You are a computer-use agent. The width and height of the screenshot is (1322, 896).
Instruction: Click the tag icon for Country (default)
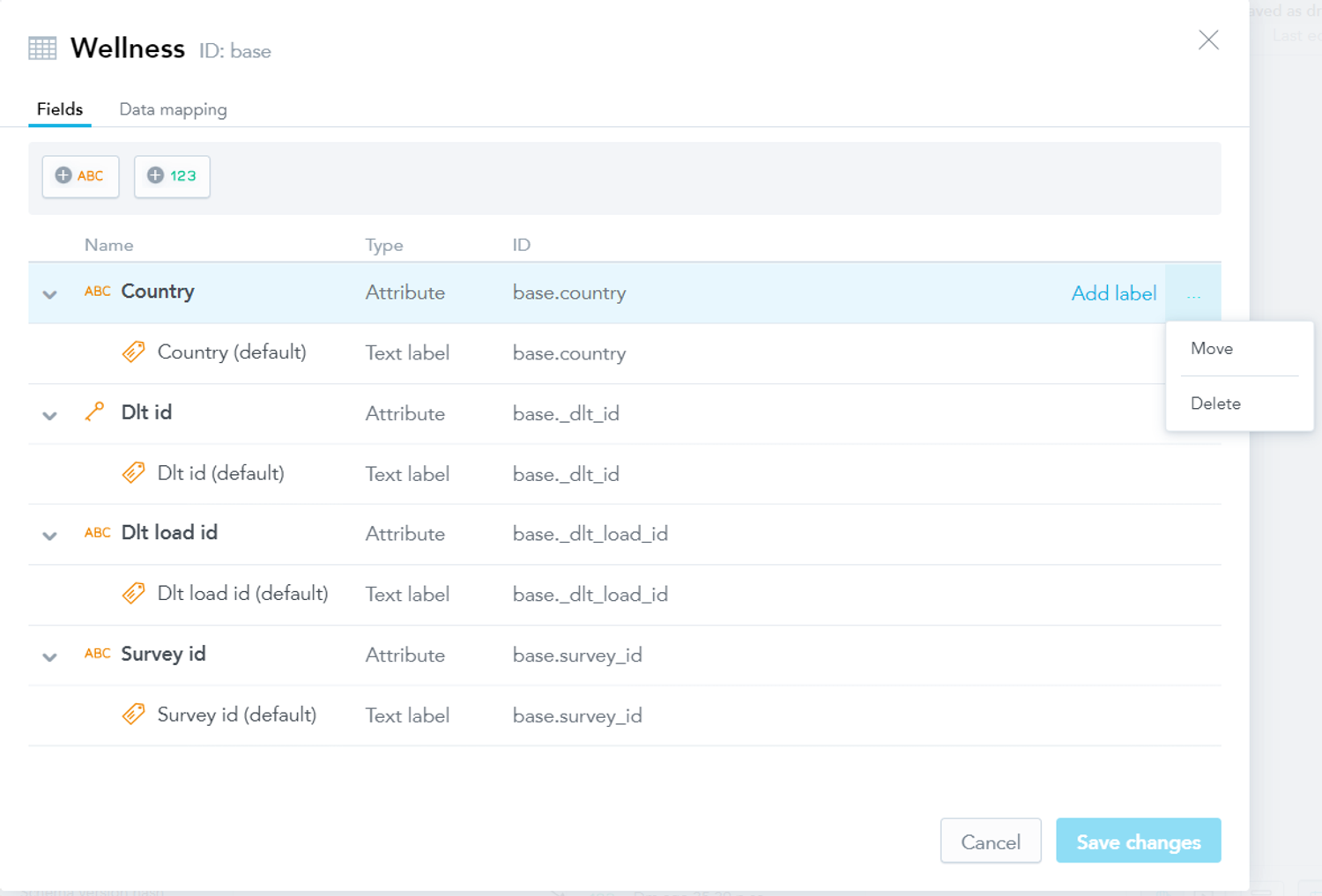133,352
